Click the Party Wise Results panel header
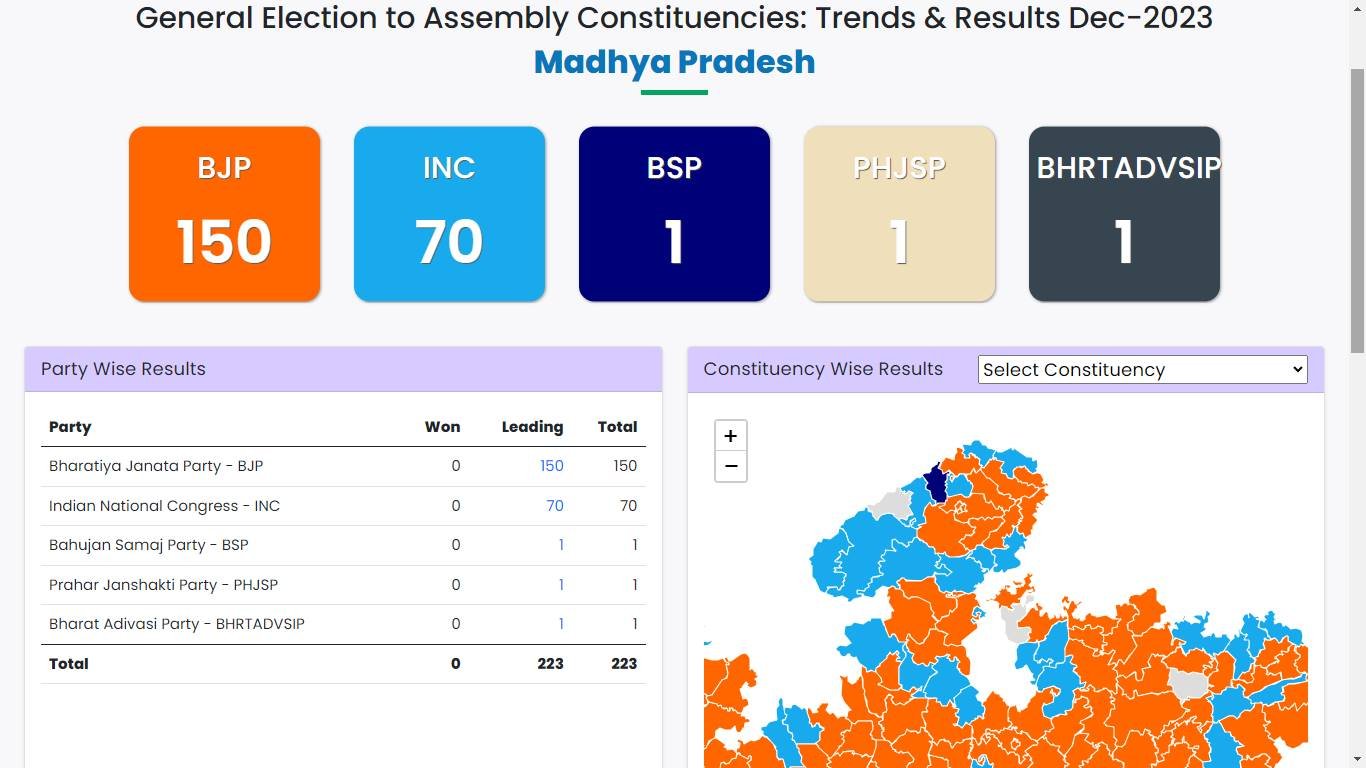This screenshot has width=1366, height=768. click(x=343, y=369)
